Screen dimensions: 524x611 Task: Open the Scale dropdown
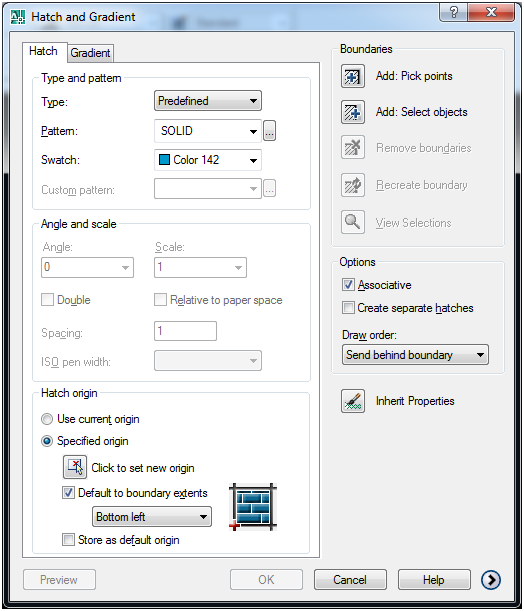pyautogui.click(x=200, y=267)
